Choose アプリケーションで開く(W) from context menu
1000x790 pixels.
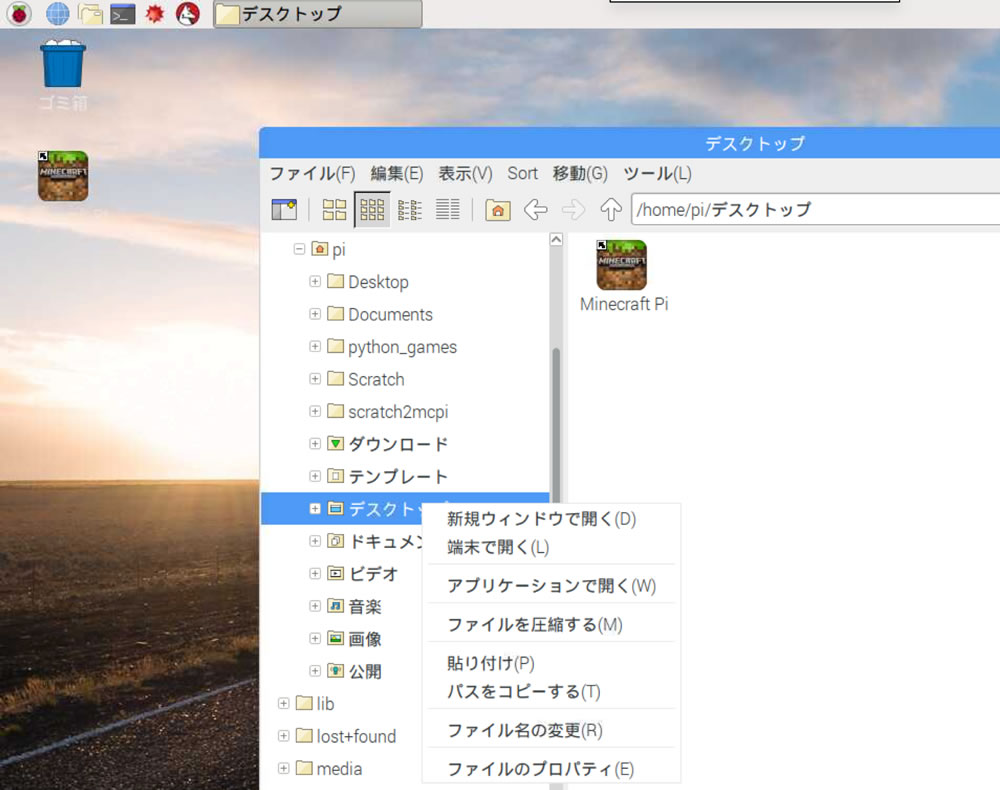pyautogui.click(x=551, y=586)
